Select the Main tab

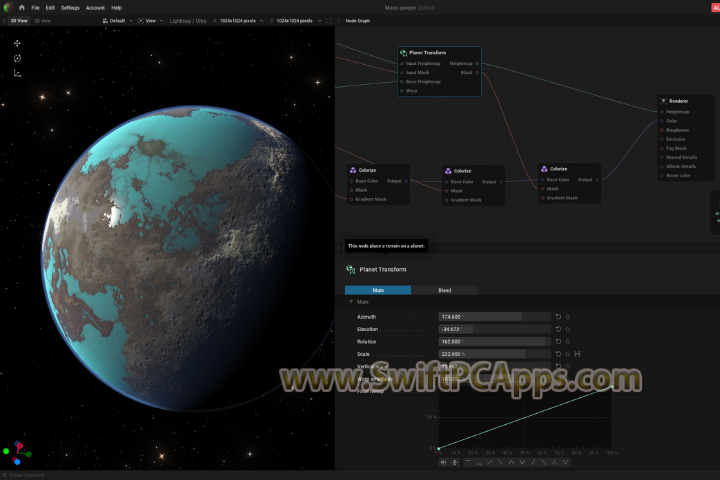click(378, 290)
